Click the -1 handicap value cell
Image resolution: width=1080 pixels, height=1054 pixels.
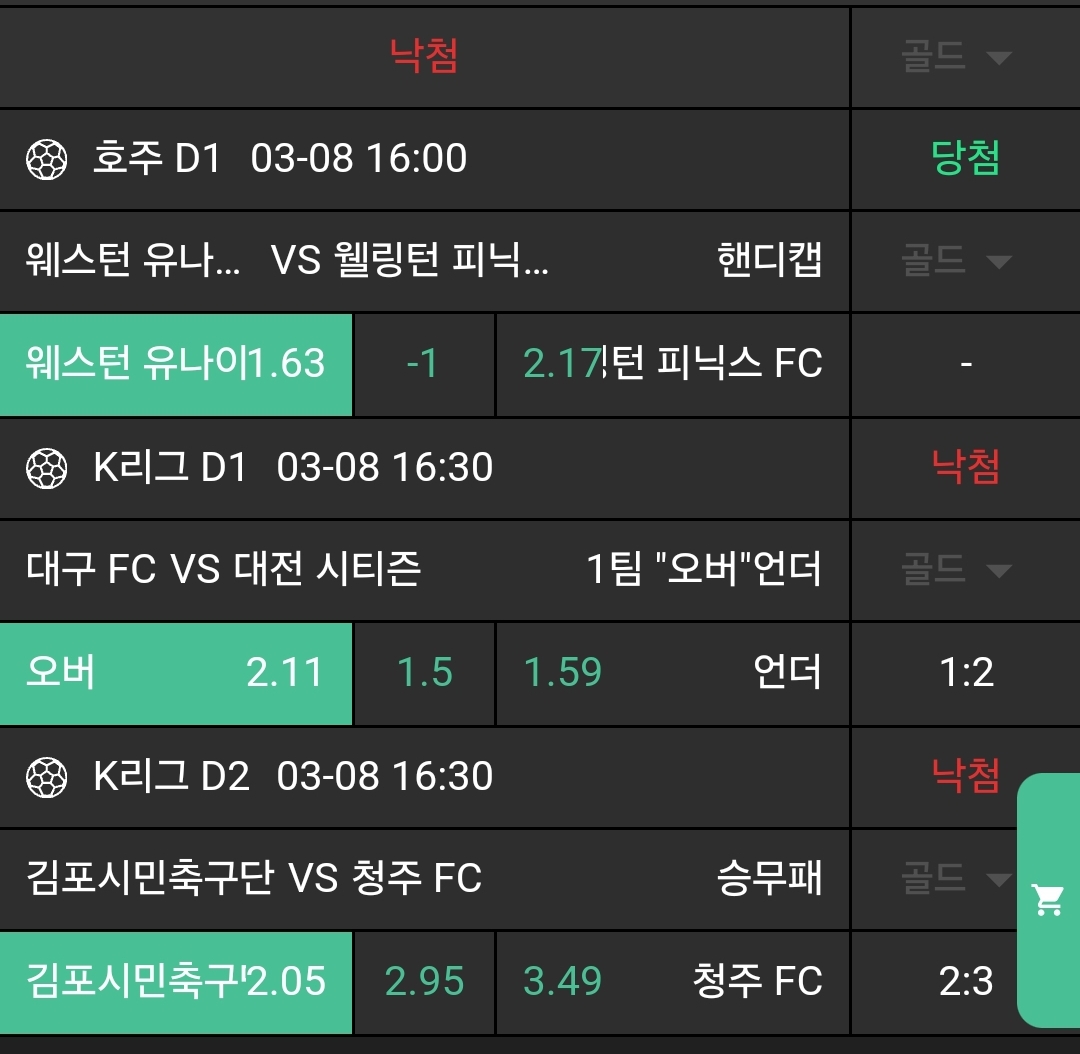pyautogui.click(x=424, y=364)
